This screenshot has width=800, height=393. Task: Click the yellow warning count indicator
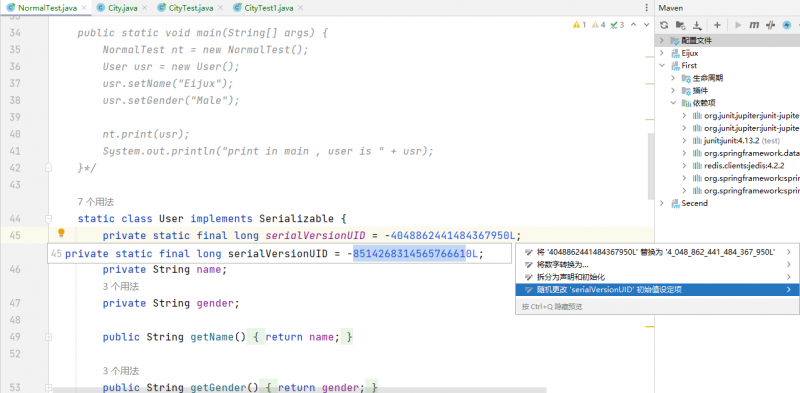point(580,24)
